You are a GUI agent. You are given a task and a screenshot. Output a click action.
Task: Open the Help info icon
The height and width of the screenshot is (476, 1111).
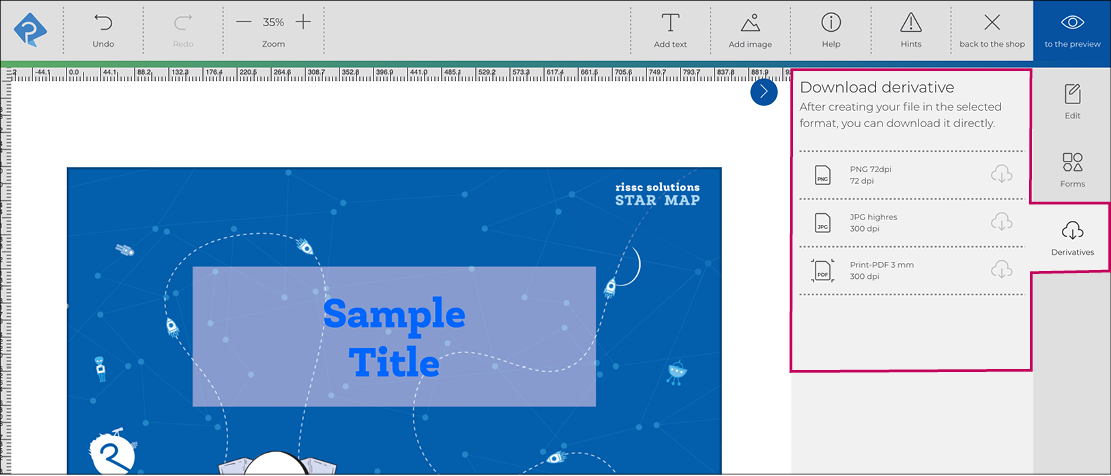pyautogui.click(x=831, y=23)
